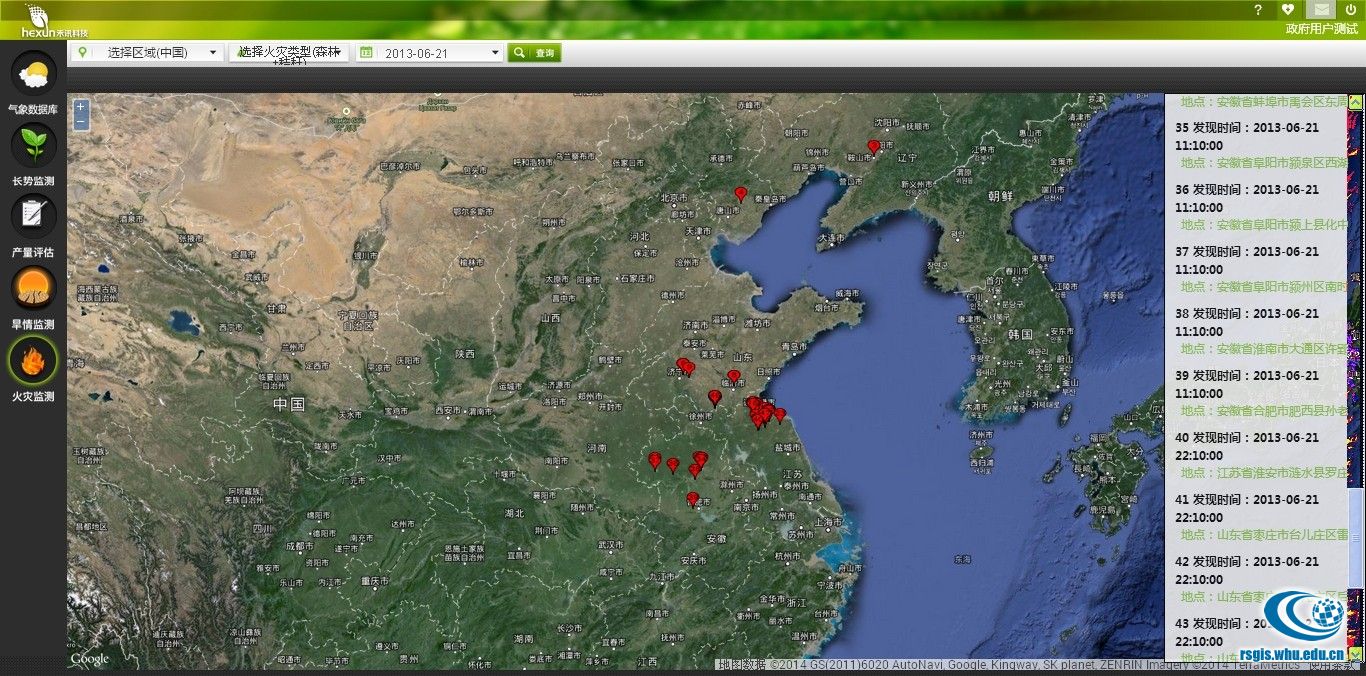Screen dimensions: 1366x676
Task: Click the help question mark icon
Action: pyautogui.click(x=1258, y=9)
